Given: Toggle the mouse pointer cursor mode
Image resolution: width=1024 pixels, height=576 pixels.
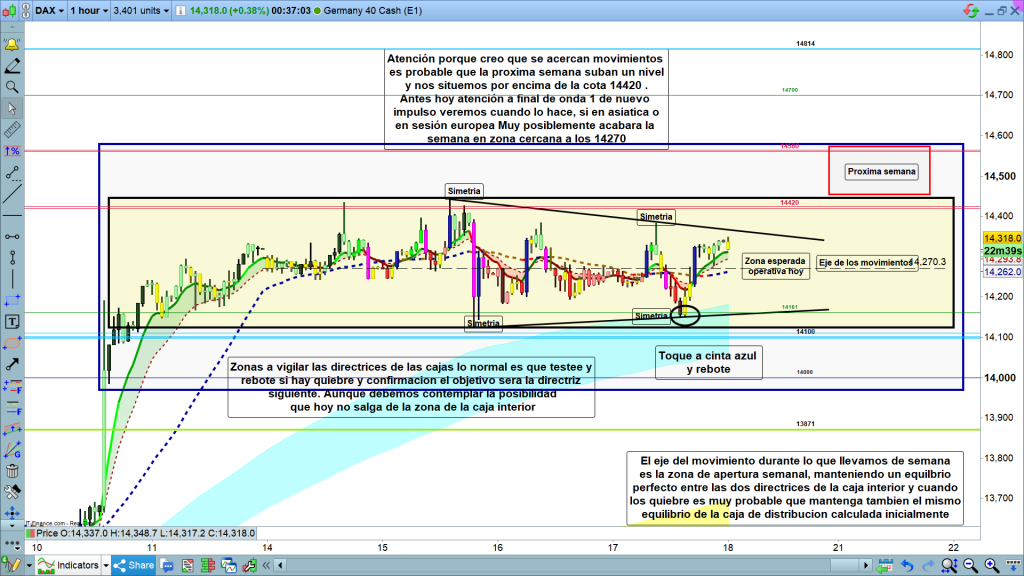Looking at the screenshot, I should tap(12, 108).
